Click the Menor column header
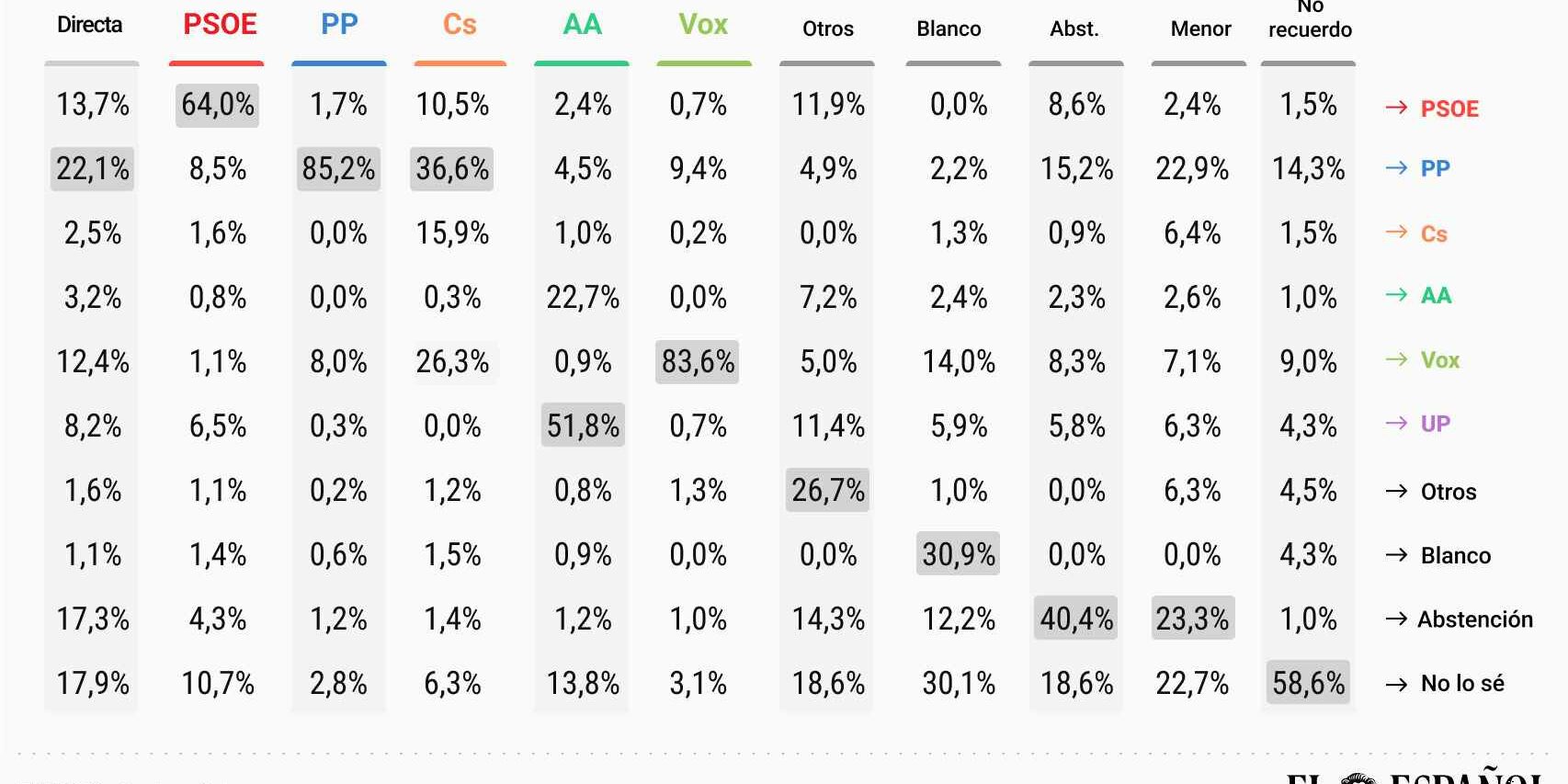Image resolution: width=1568 pixels, height=784 pixels. [1200, 29]
